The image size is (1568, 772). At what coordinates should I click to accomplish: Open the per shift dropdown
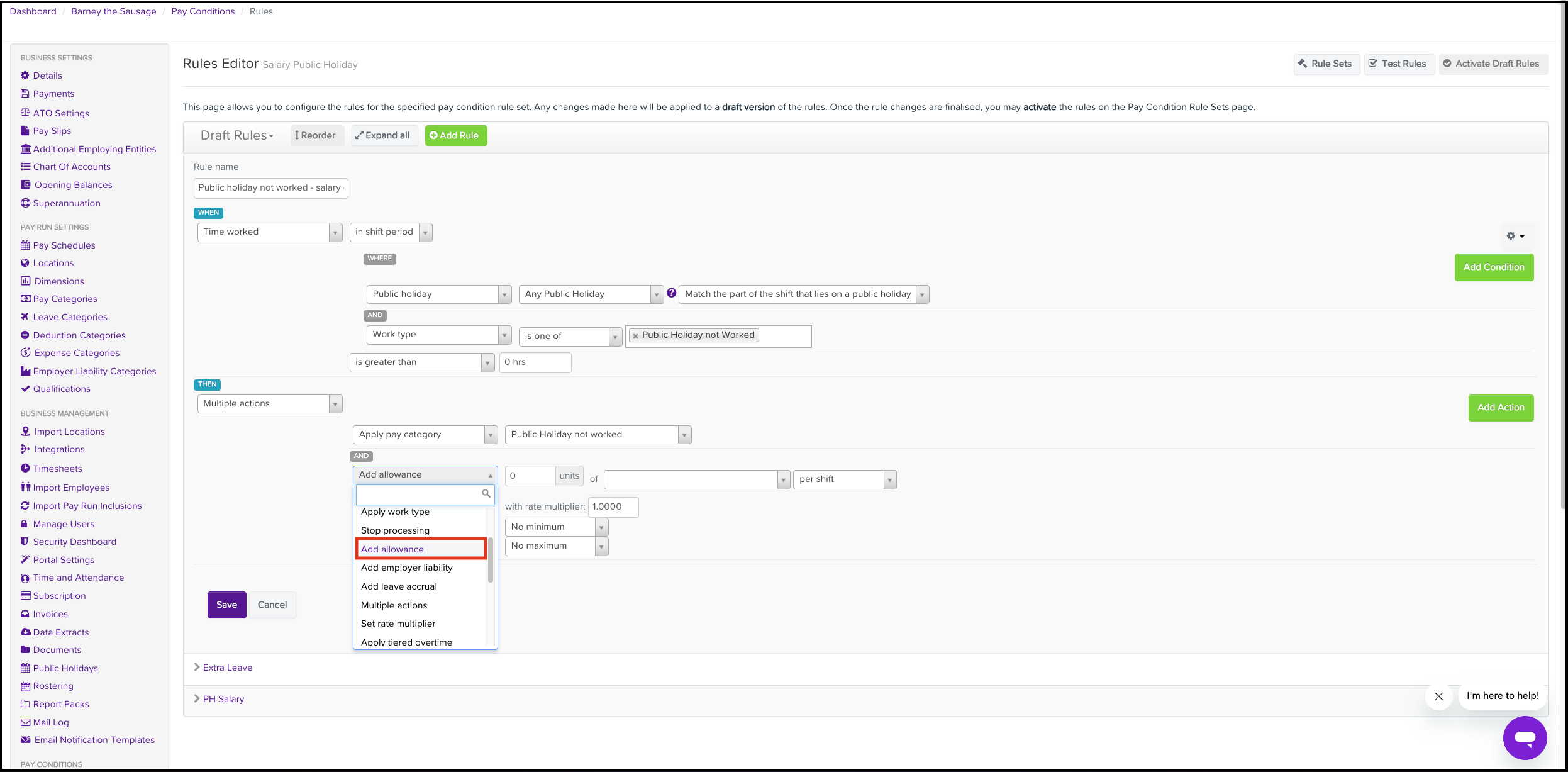pyautogui.click(x=844, y=479)
